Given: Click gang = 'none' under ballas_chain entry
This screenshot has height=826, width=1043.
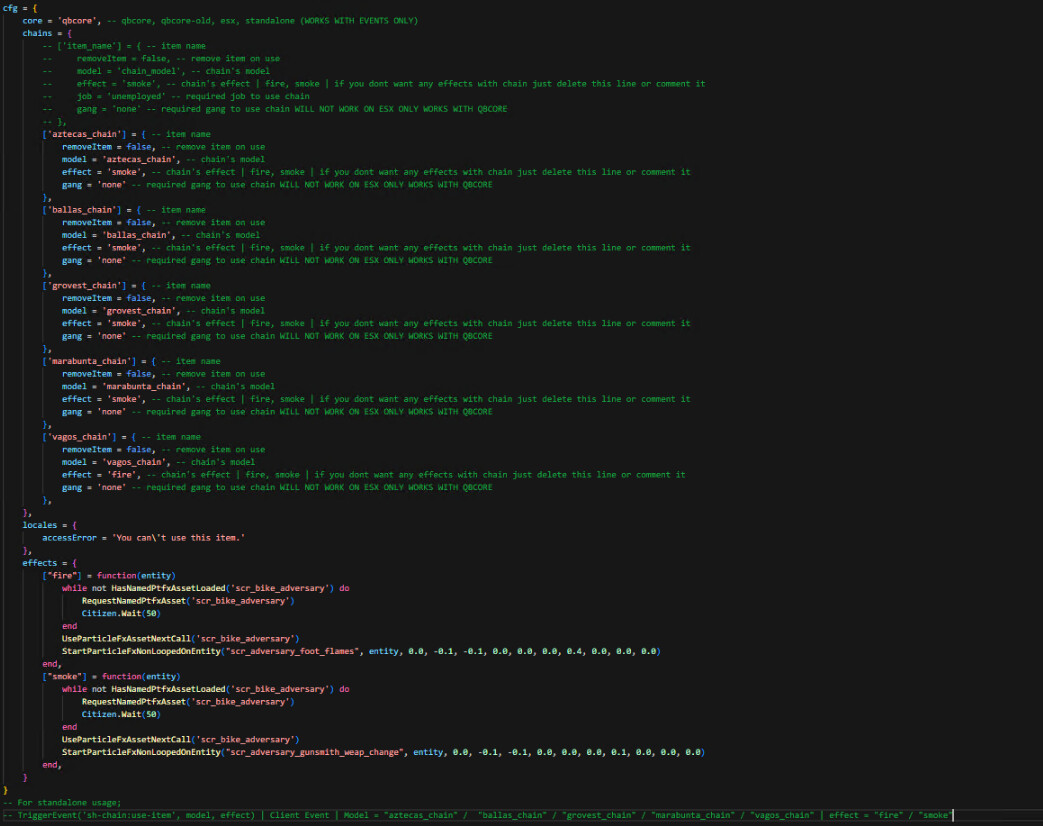Looking at the screenshot, I should point(94,261).
